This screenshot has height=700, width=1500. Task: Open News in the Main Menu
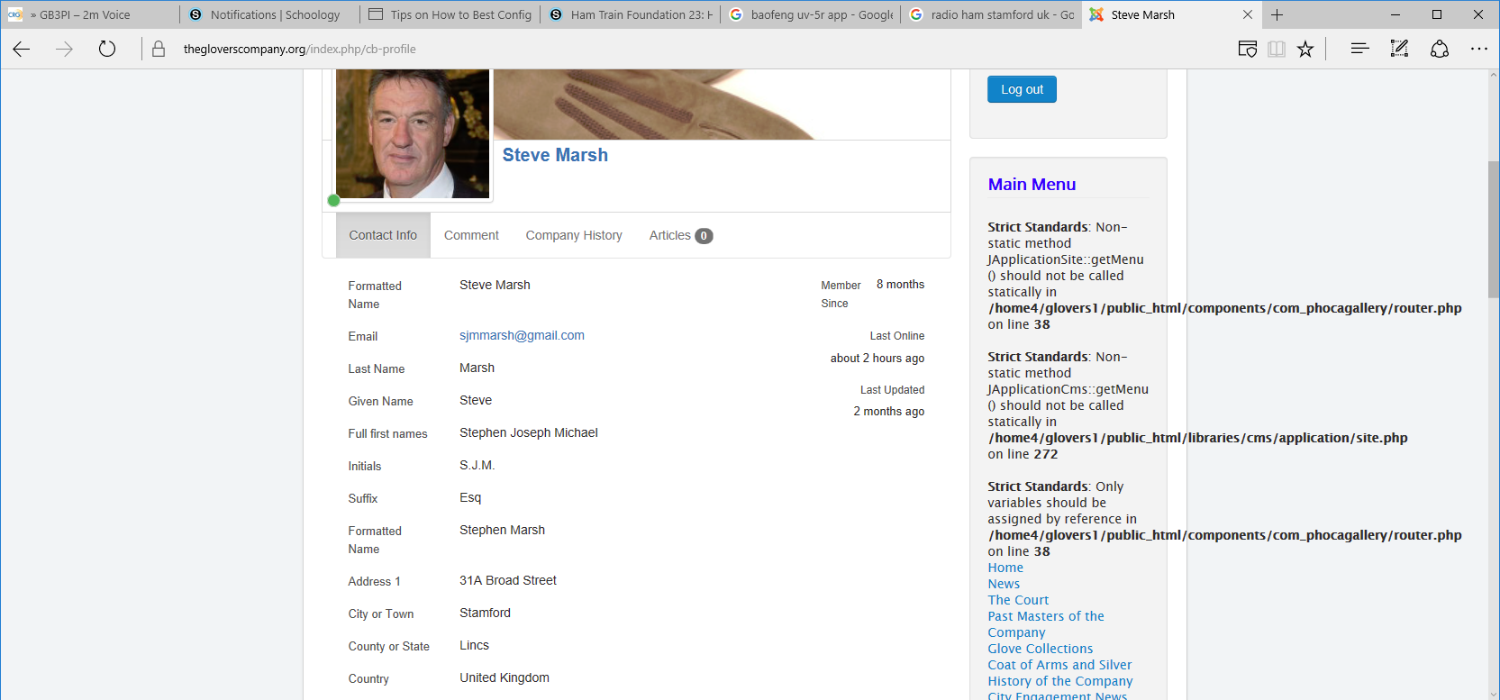tap(1004, 584)
